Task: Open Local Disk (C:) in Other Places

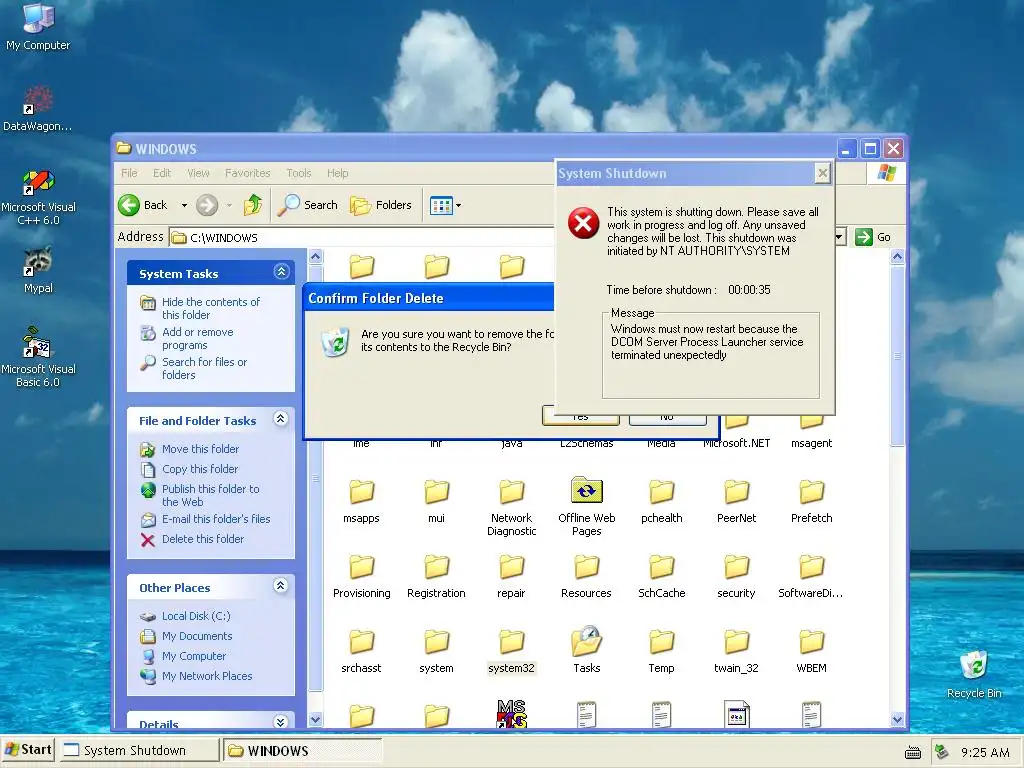Action: coord(196,616)
